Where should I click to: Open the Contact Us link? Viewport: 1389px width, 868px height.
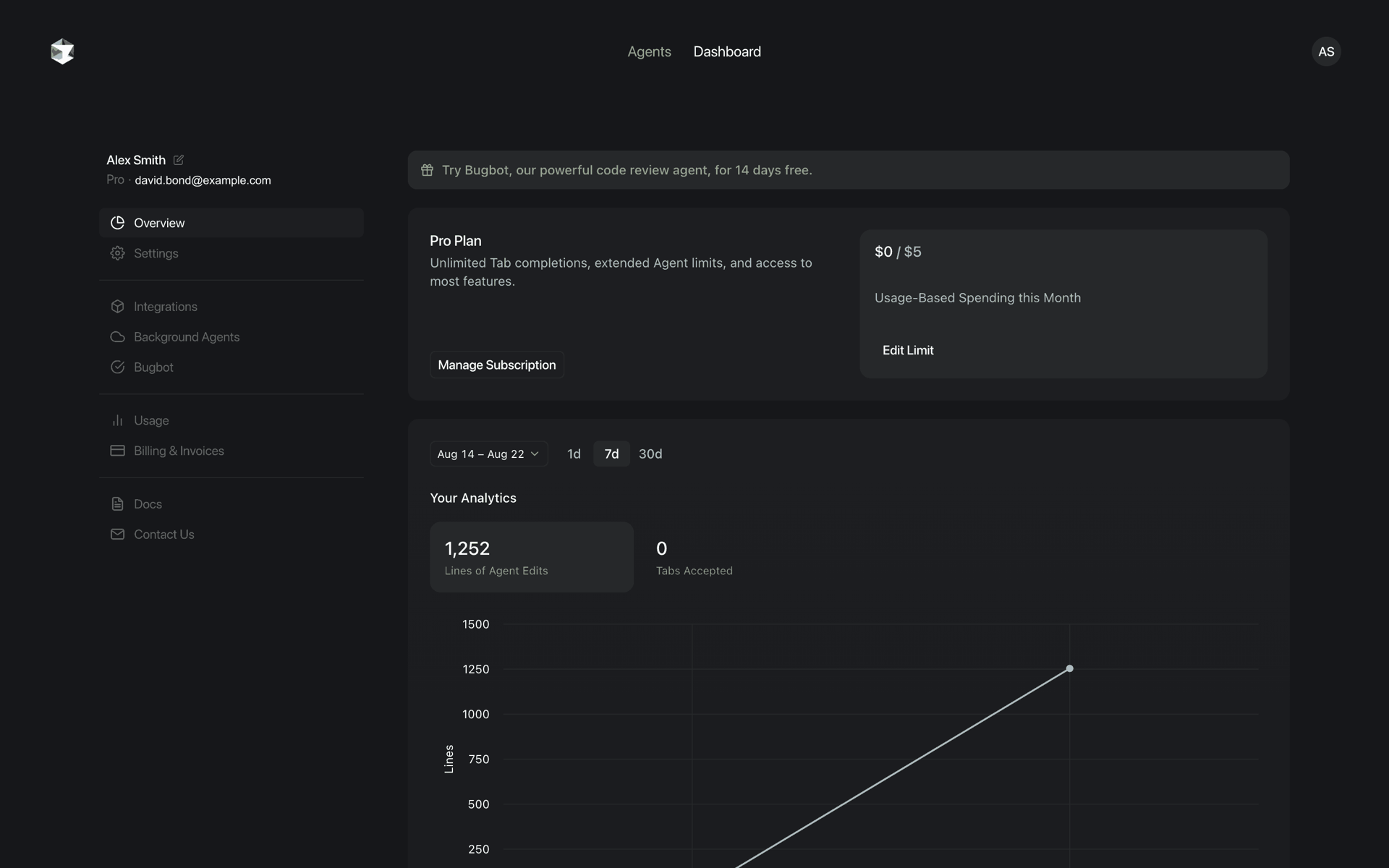(231, 535)
